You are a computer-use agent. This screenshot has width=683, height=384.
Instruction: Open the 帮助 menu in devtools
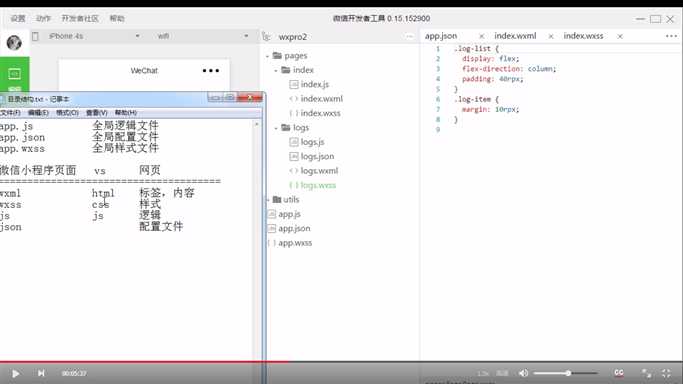117,18
